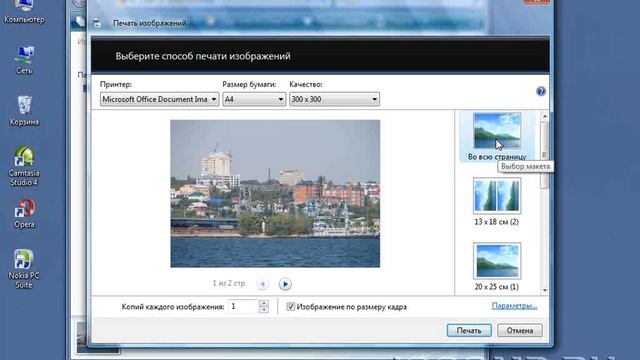640x360 pixels.
Task: Go to next preview page
Action: tap(285, 284)
